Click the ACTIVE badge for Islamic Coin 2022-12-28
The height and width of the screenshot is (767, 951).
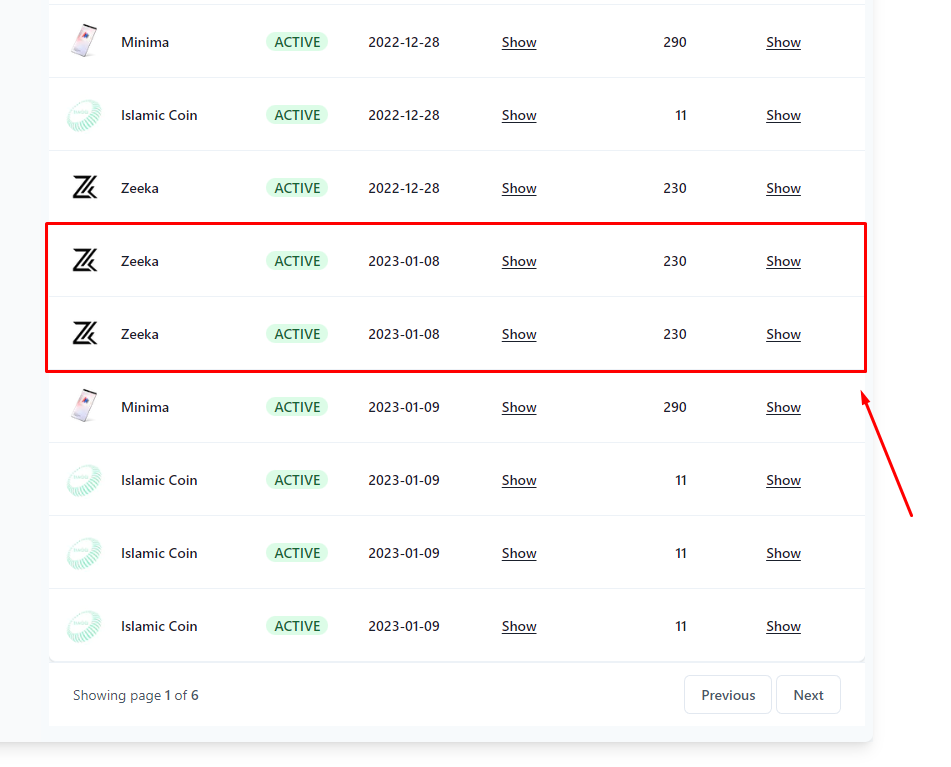point(297,115)
